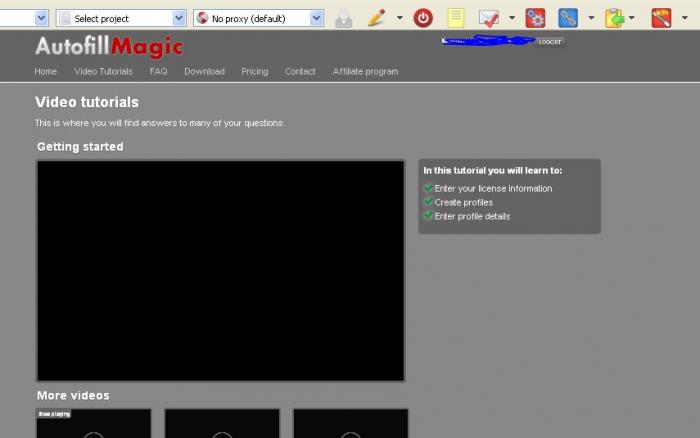This screenshot has height=438, width=700.
Task: Click the "Create profiles" text
Action: point(464,202)
